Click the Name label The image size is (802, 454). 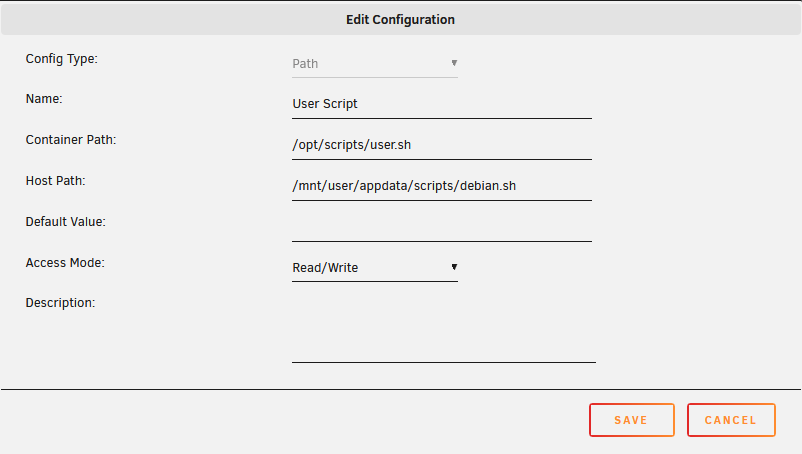coord(44,99)
